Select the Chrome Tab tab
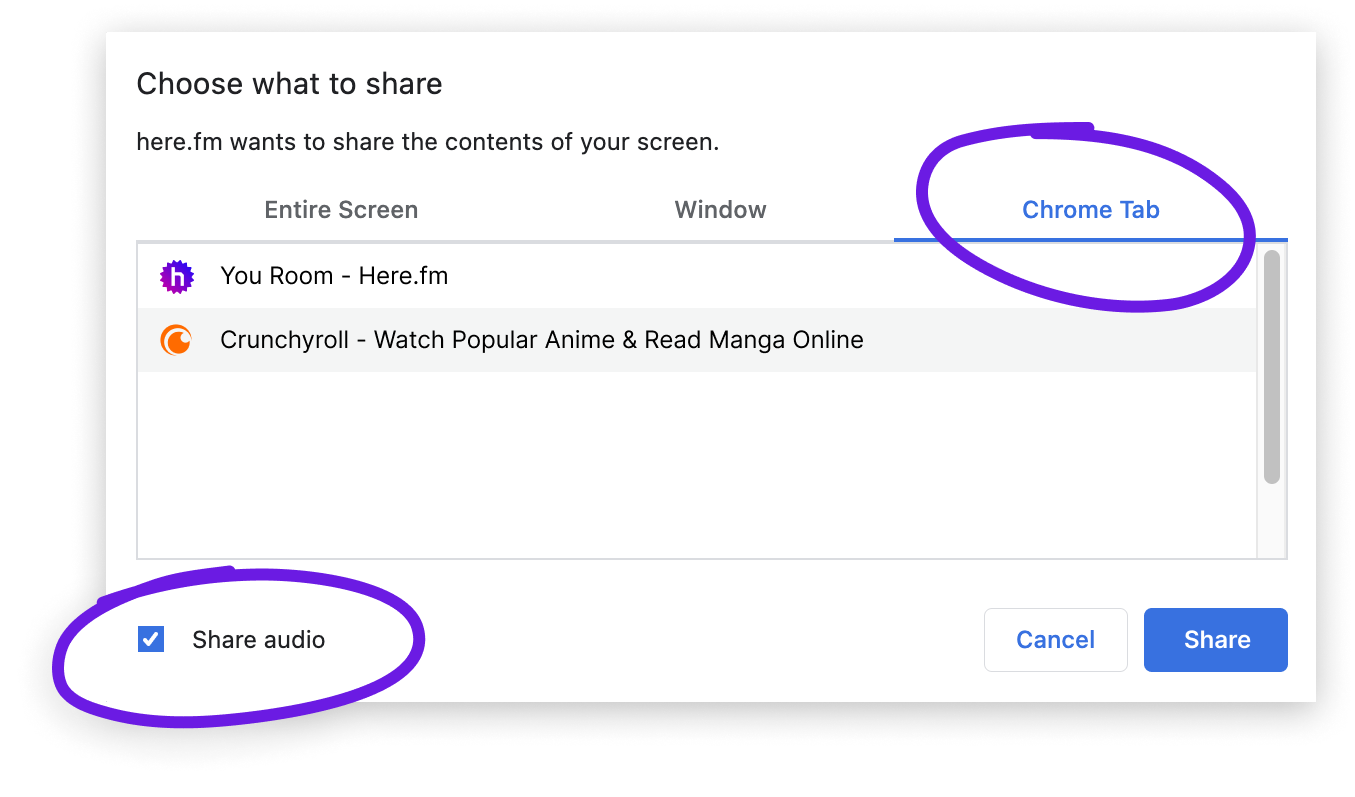Viewport: 1355px width, 797px height. pyautogui.click(x=1090, y=210)
